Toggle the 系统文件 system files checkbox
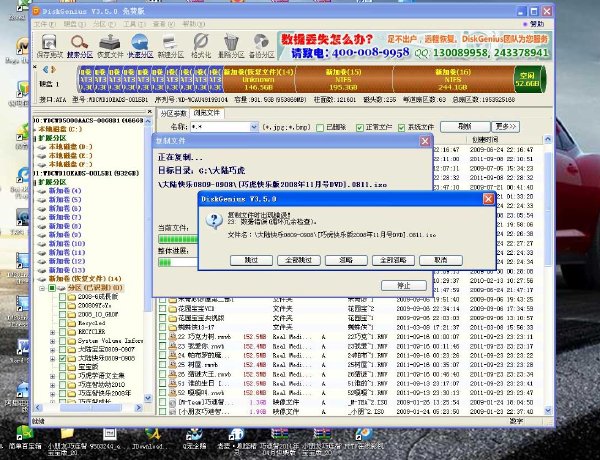Screen dimensions: 600x460 click(401, 128)
